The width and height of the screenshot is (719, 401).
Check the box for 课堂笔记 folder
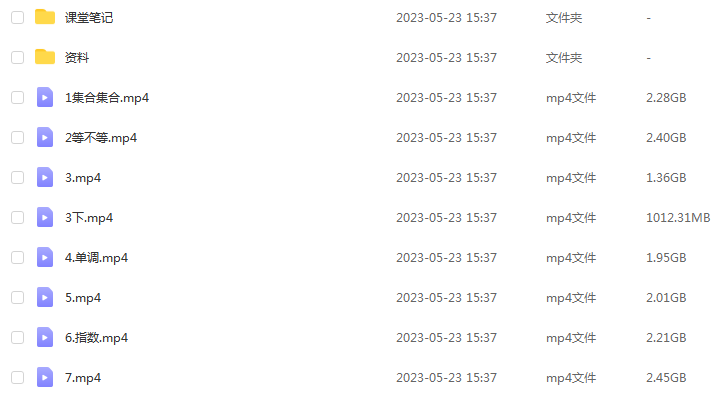(17, 17)
